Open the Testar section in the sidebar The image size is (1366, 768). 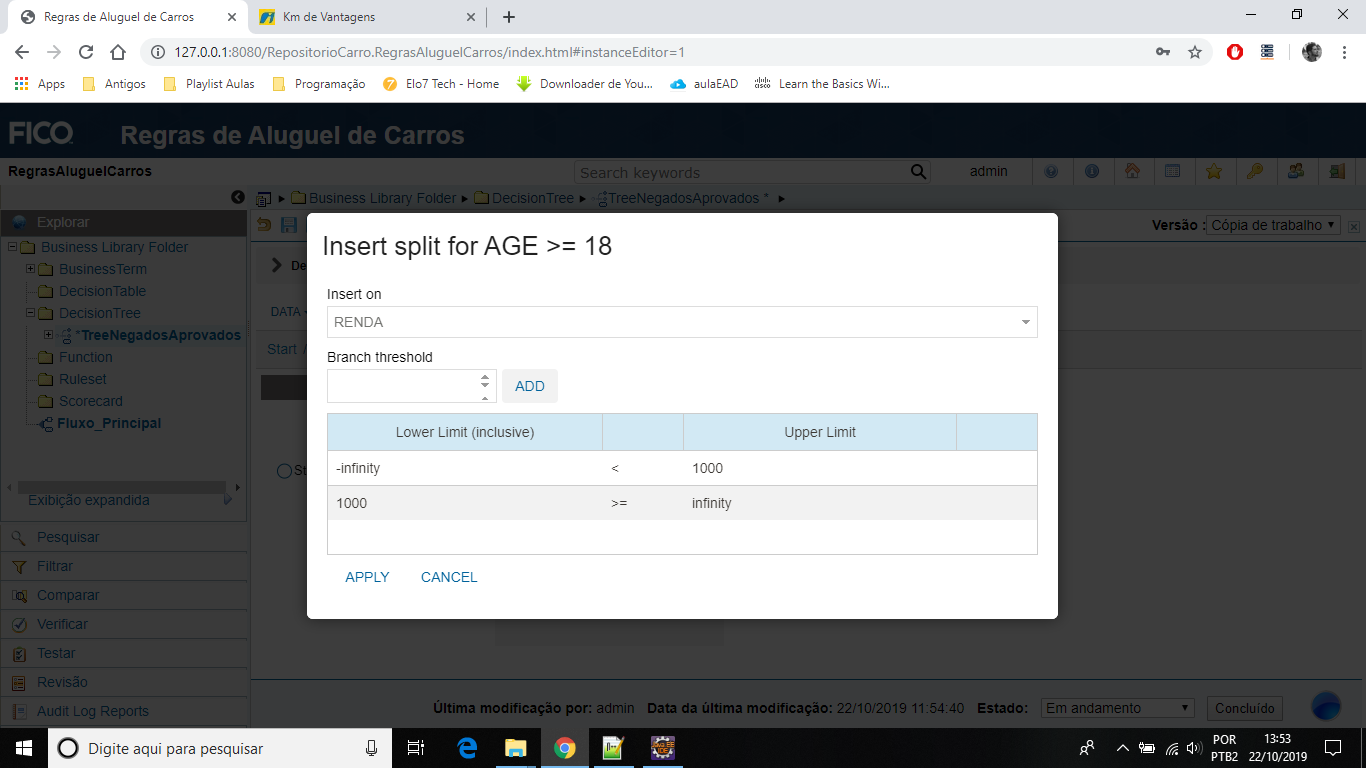tap(57, 653)
